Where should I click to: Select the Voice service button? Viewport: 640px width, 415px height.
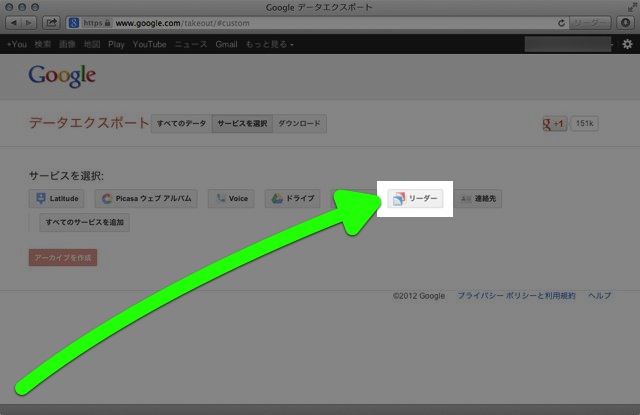(231, 199)
